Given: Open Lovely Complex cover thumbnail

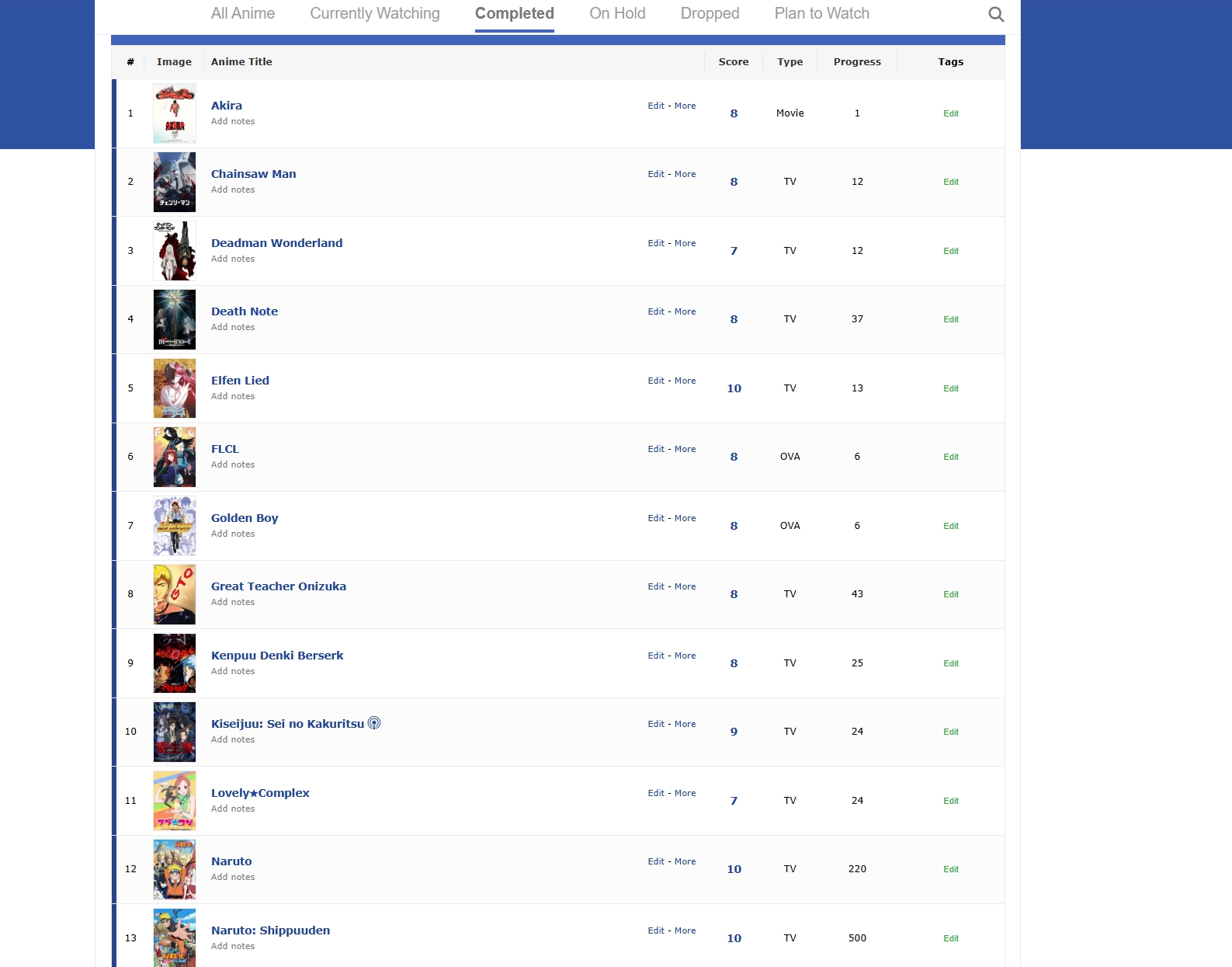Looking at the screenshot, I should click(x=175, y=801).
